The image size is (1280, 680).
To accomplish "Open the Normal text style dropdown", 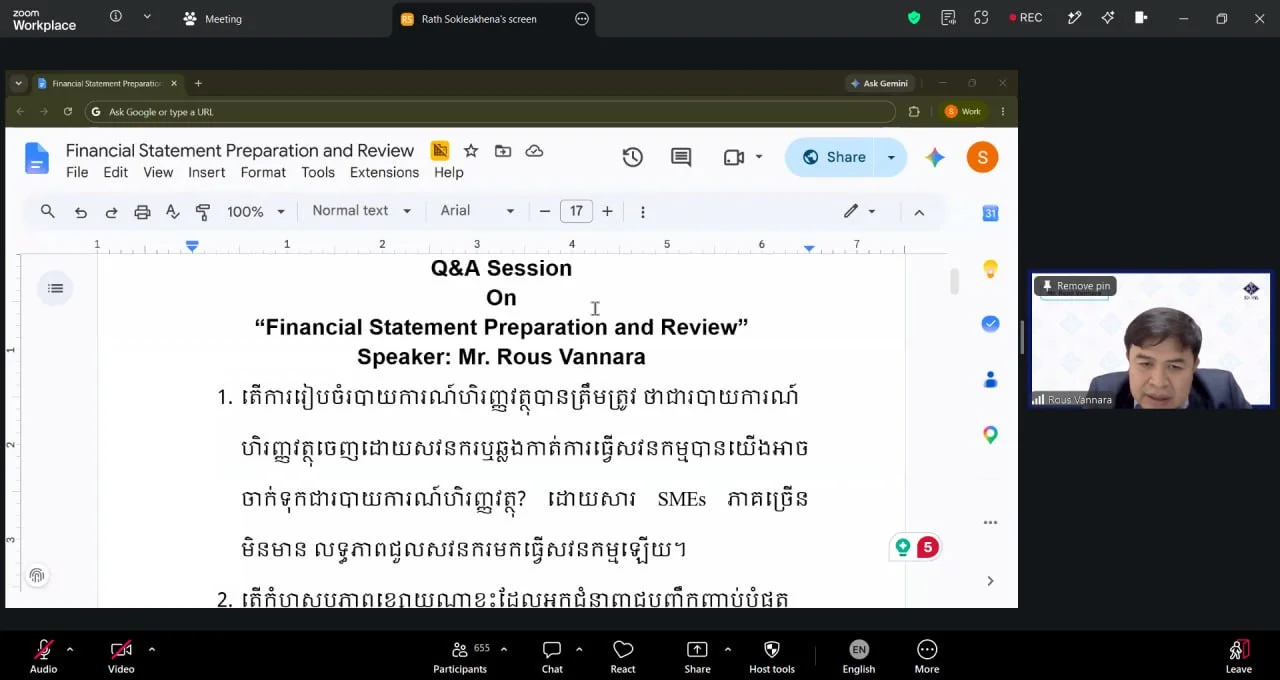I will (361, 211).
